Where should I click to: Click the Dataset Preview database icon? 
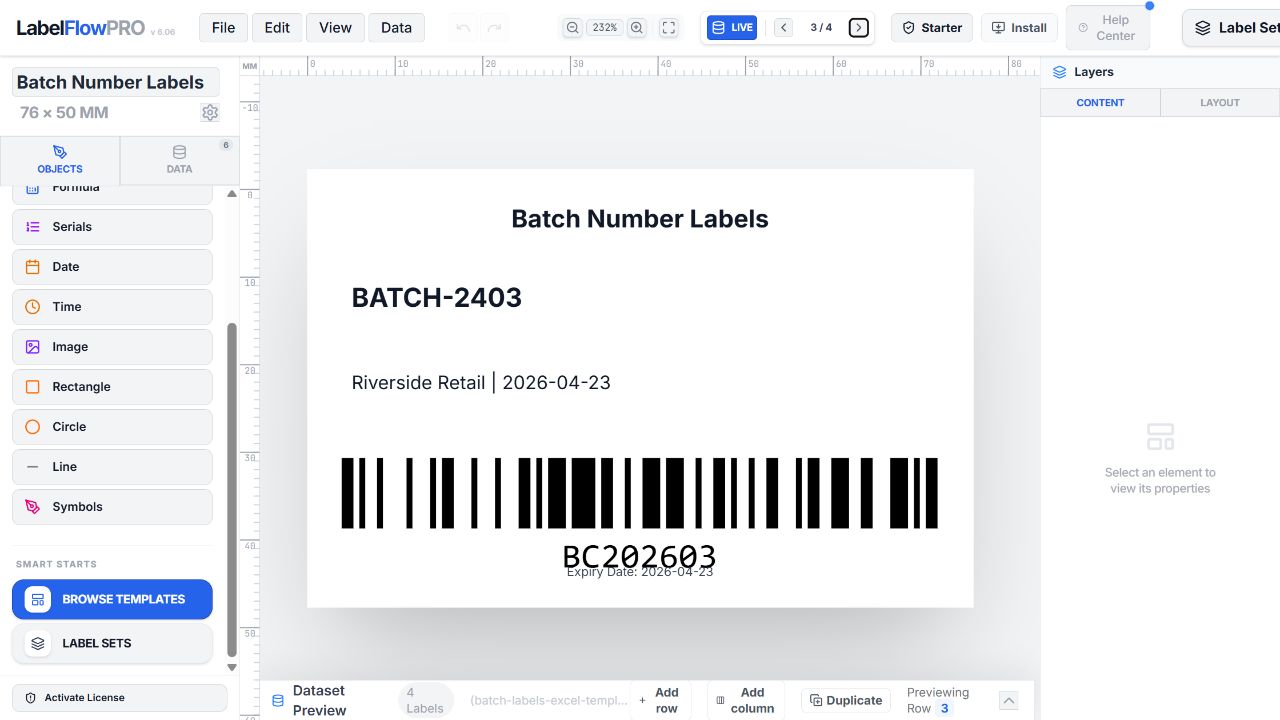[x=279, y=701]
